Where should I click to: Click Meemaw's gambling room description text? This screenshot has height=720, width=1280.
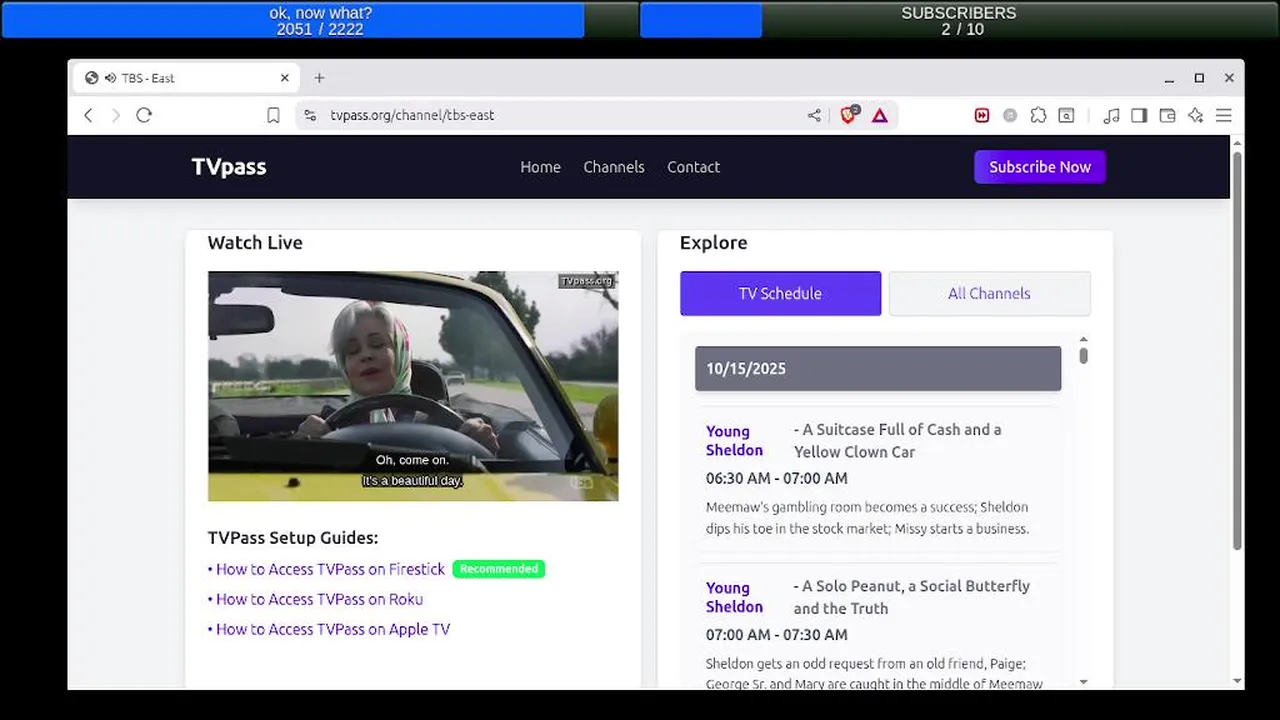tap(867, 518)
